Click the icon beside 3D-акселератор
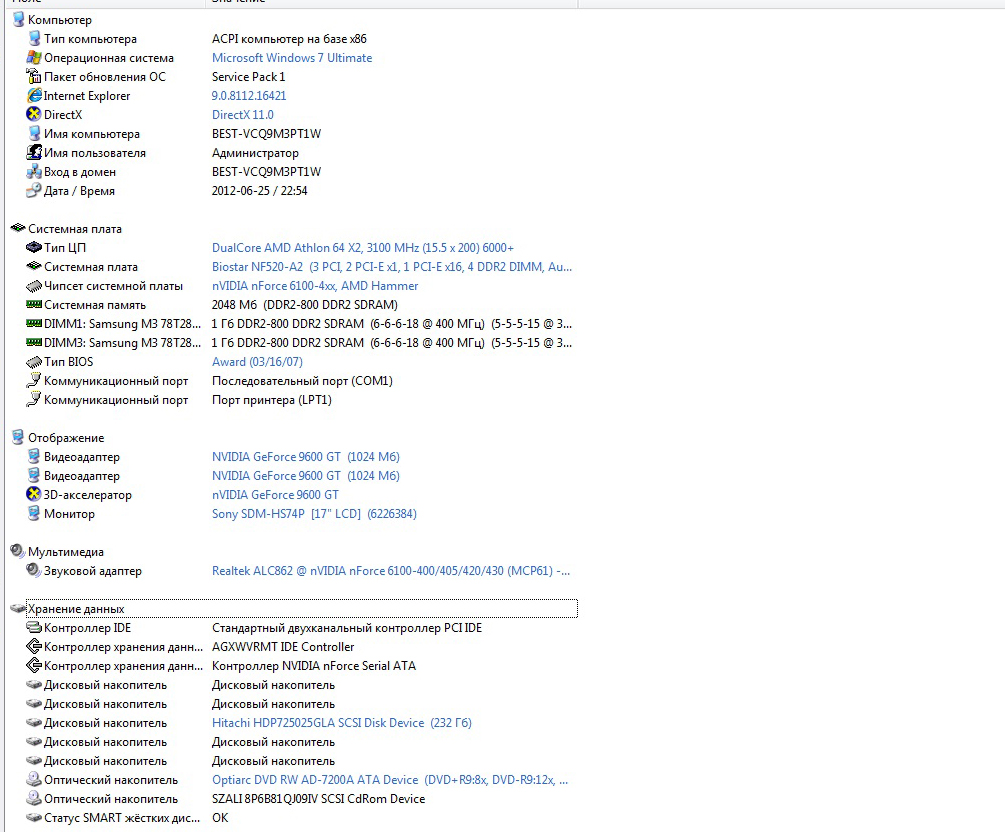1005x832 pixels. 34,494
